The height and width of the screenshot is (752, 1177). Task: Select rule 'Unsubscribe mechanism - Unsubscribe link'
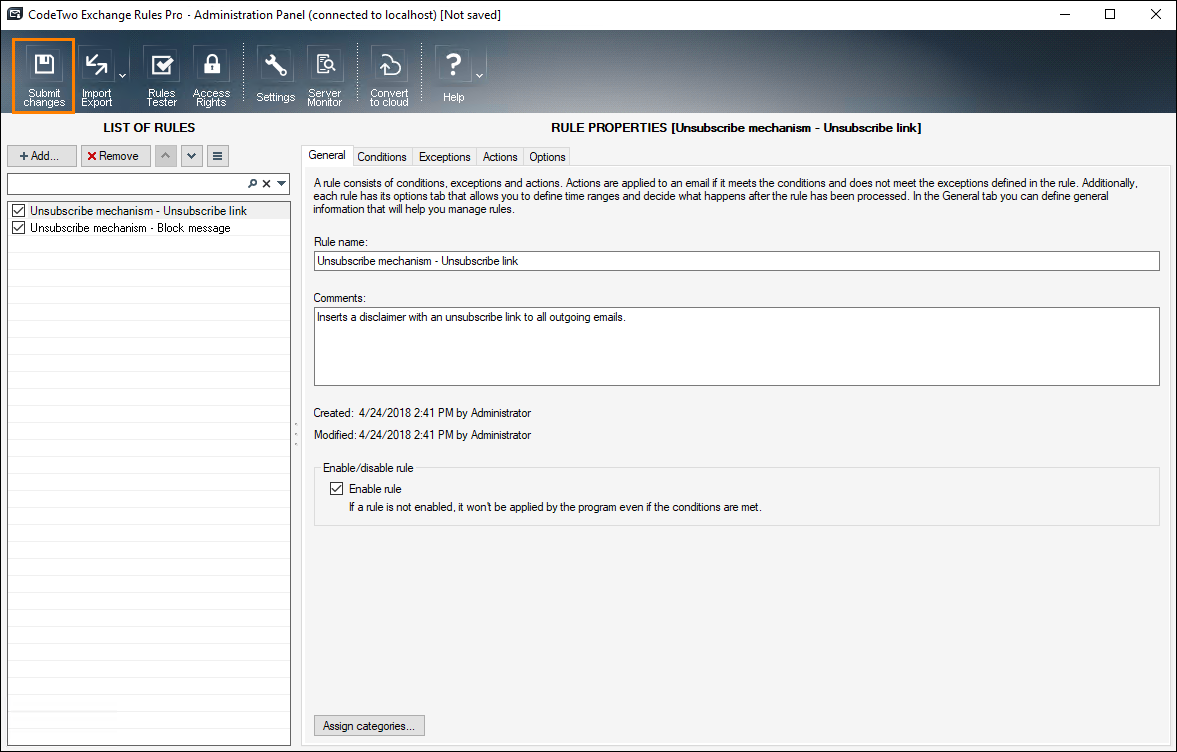click(x=149, y=211)
